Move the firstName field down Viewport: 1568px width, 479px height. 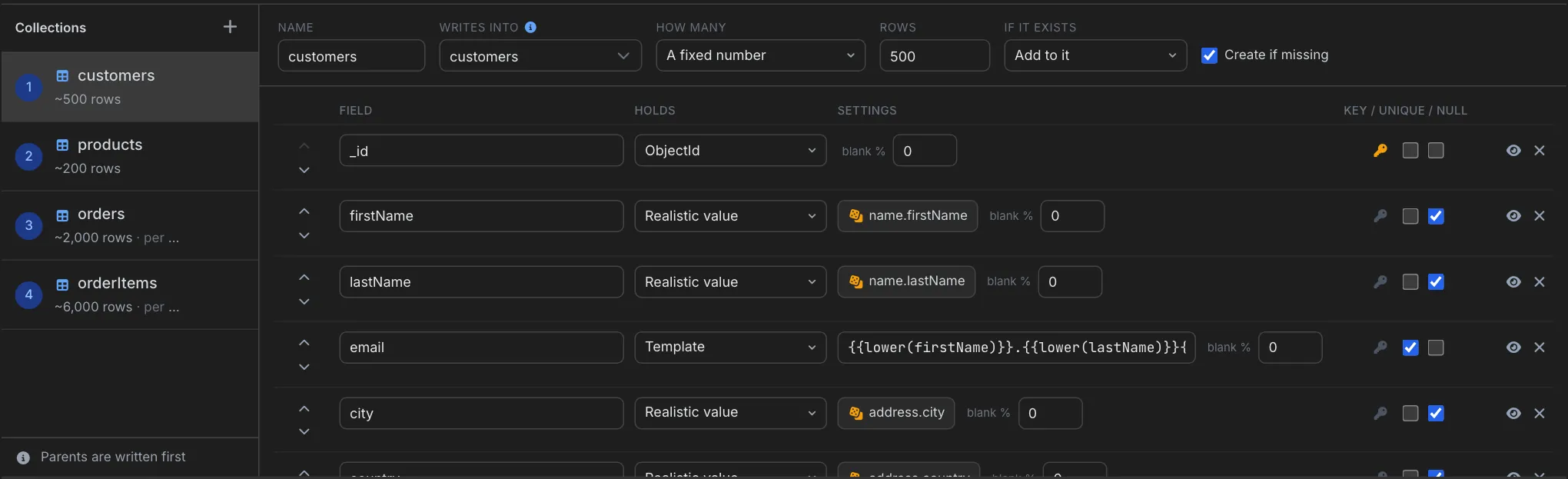click(x=304, y=235)
